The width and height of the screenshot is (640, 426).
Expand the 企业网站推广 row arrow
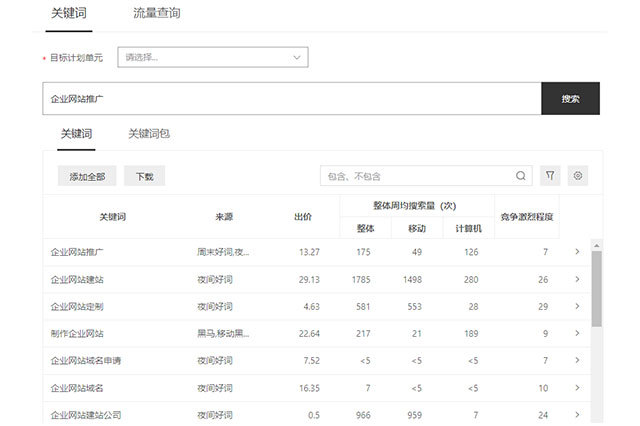point(577,252)
